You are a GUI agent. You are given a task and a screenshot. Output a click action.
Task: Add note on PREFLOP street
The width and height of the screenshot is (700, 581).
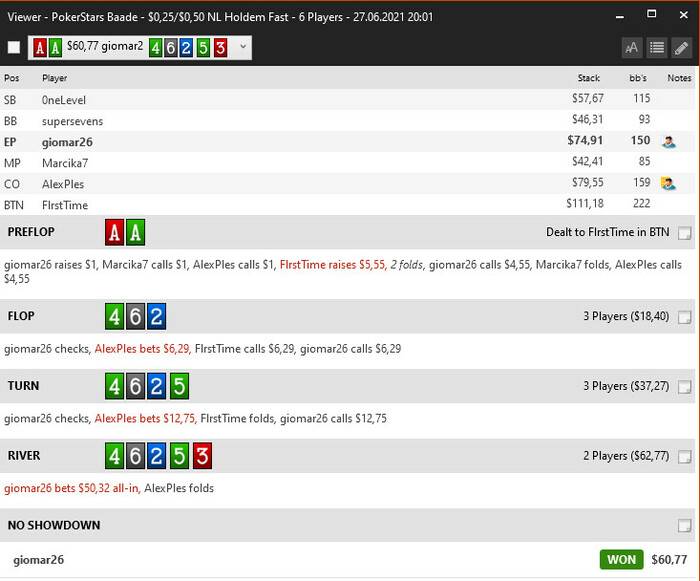[x=684, y=233]
